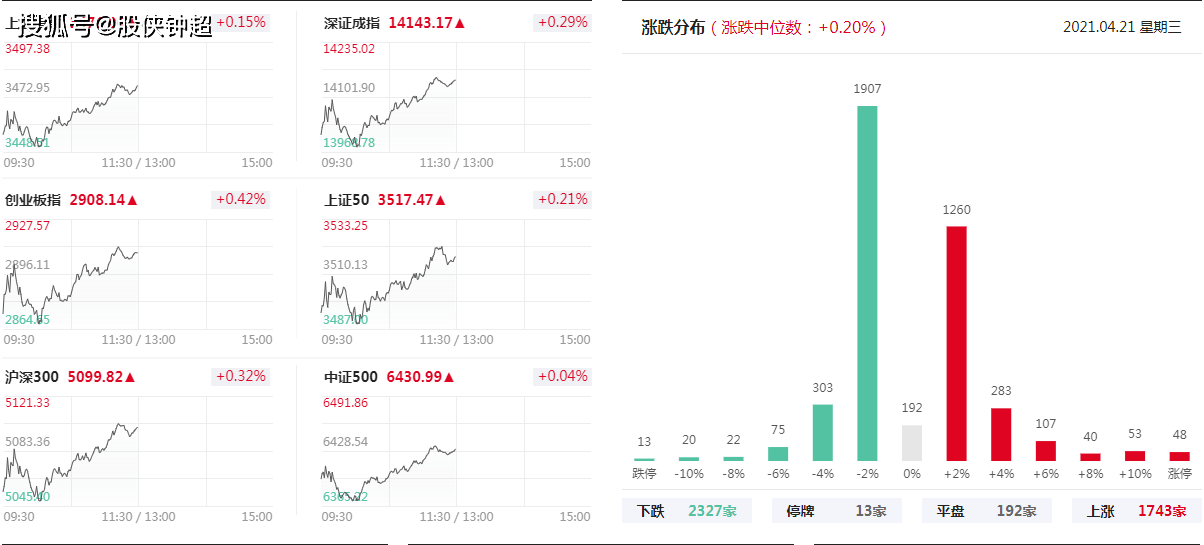
Task: Click the up arrow next to 2908.14
Action: [x=132, y=200]
